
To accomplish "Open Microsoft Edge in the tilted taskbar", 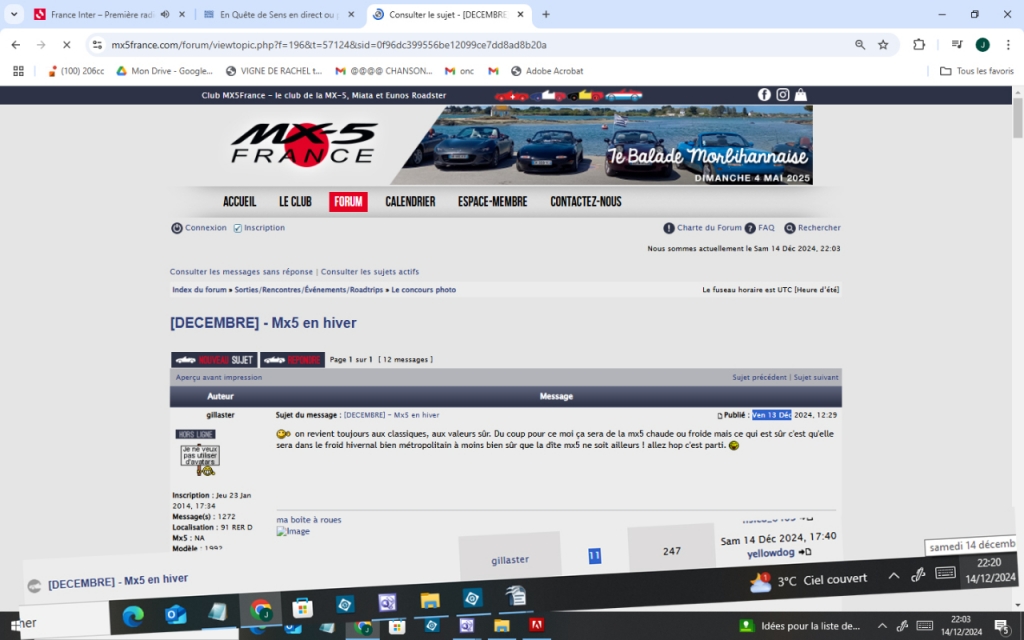I will (x=133, y=616).
